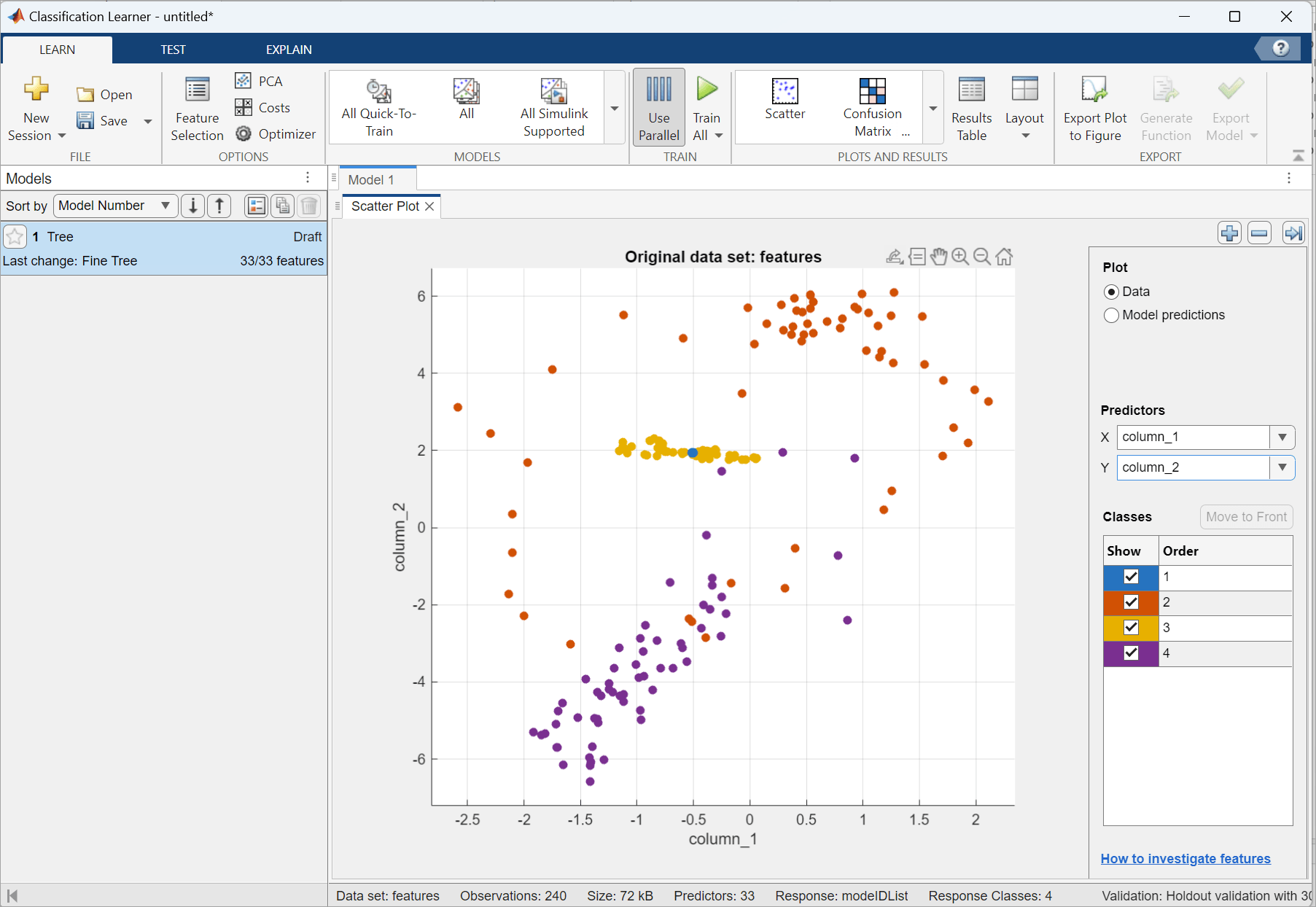Open the Sort by Model Number dropdown

pos(114,206)
